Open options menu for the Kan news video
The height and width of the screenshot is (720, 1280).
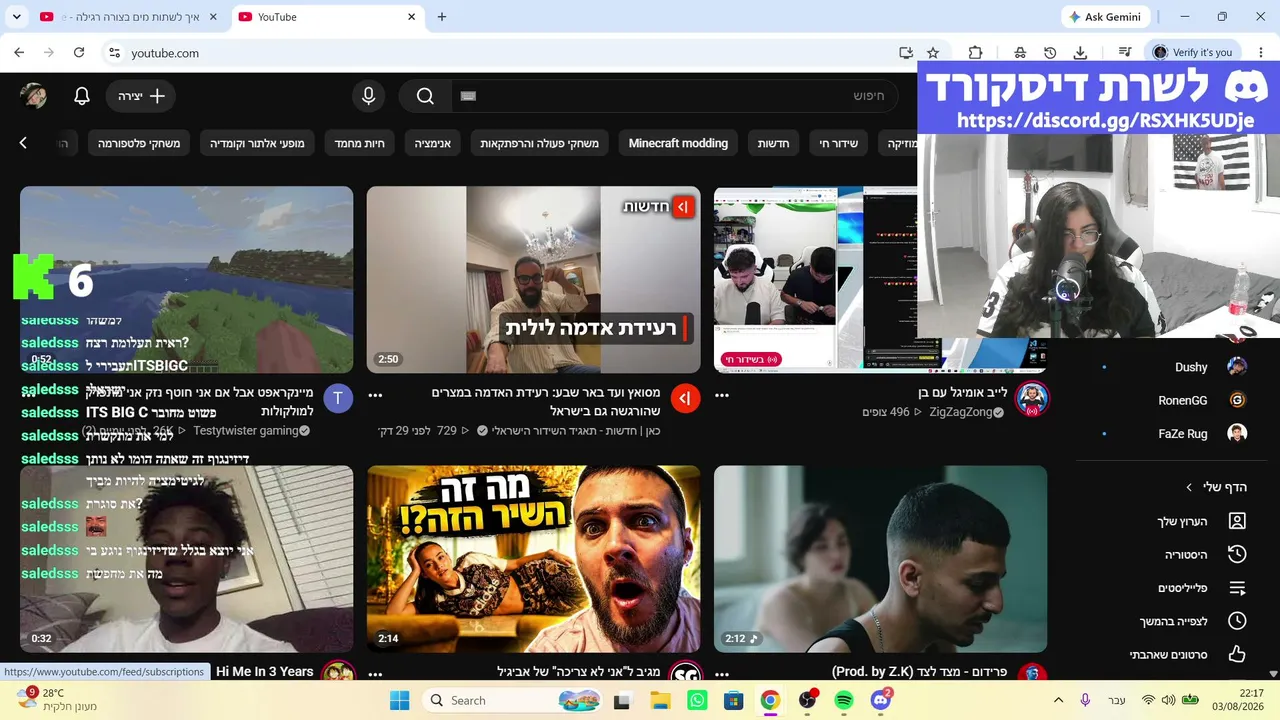pos(375,395)
